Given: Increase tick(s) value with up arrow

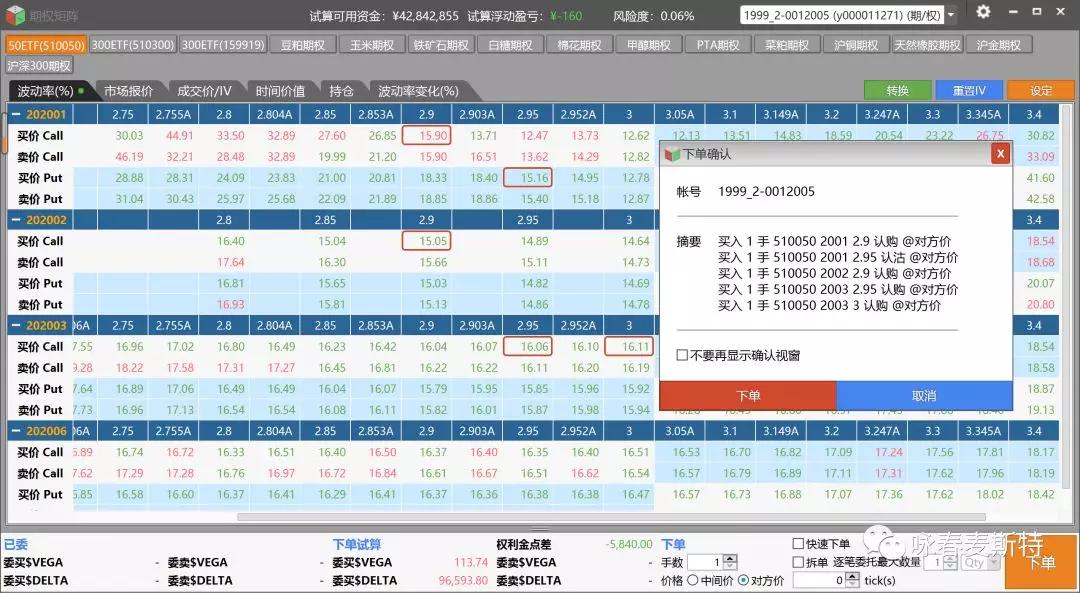Looking at the screenshot, I should tap(853, 576).
